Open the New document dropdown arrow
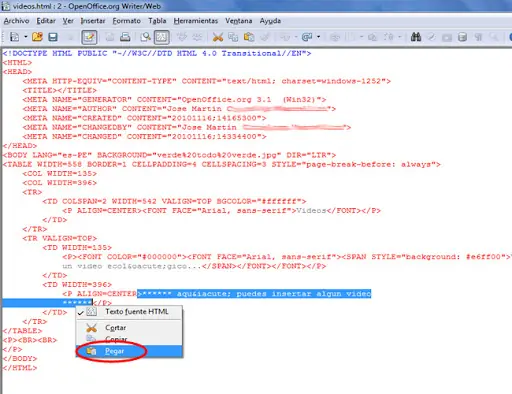This screenshot has width=512, height=394. coord(26,37)
